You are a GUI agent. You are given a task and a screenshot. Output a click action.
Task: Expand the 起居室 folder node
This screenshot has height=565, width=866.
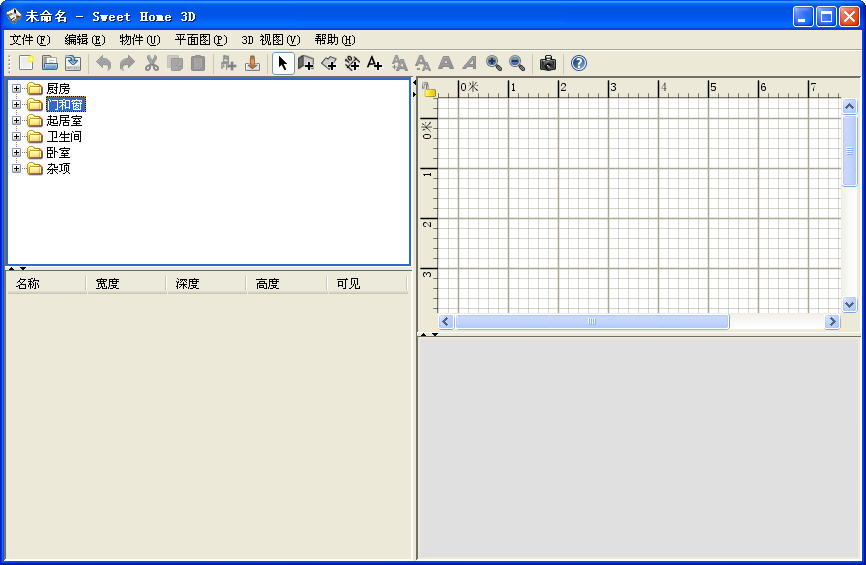tap(16, 121)
